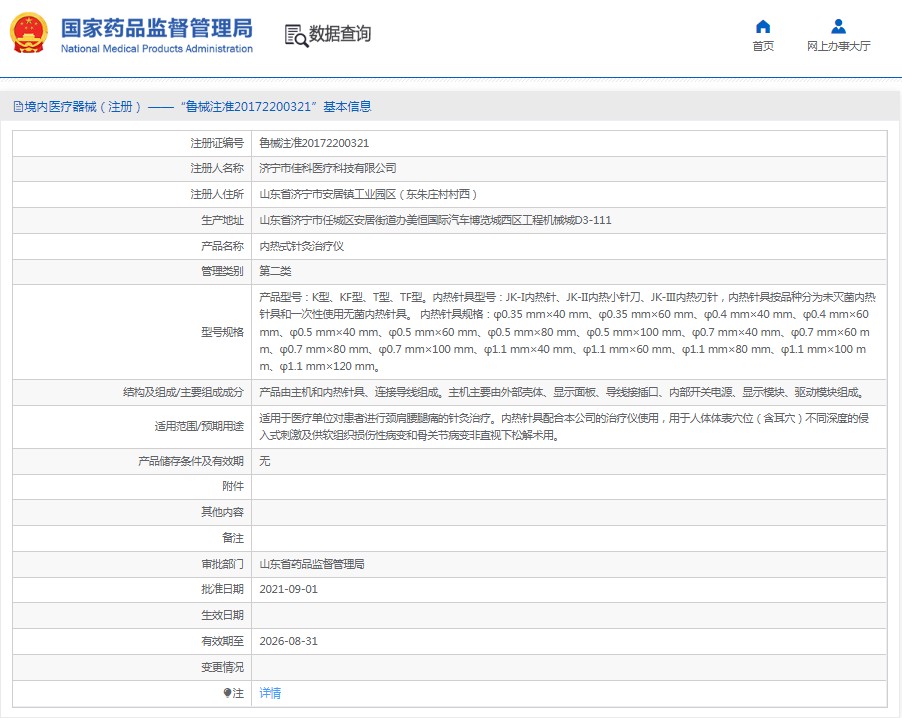Click production address ending D3-111
This screenshot has width=902, height=718.
tap(435, 220)
